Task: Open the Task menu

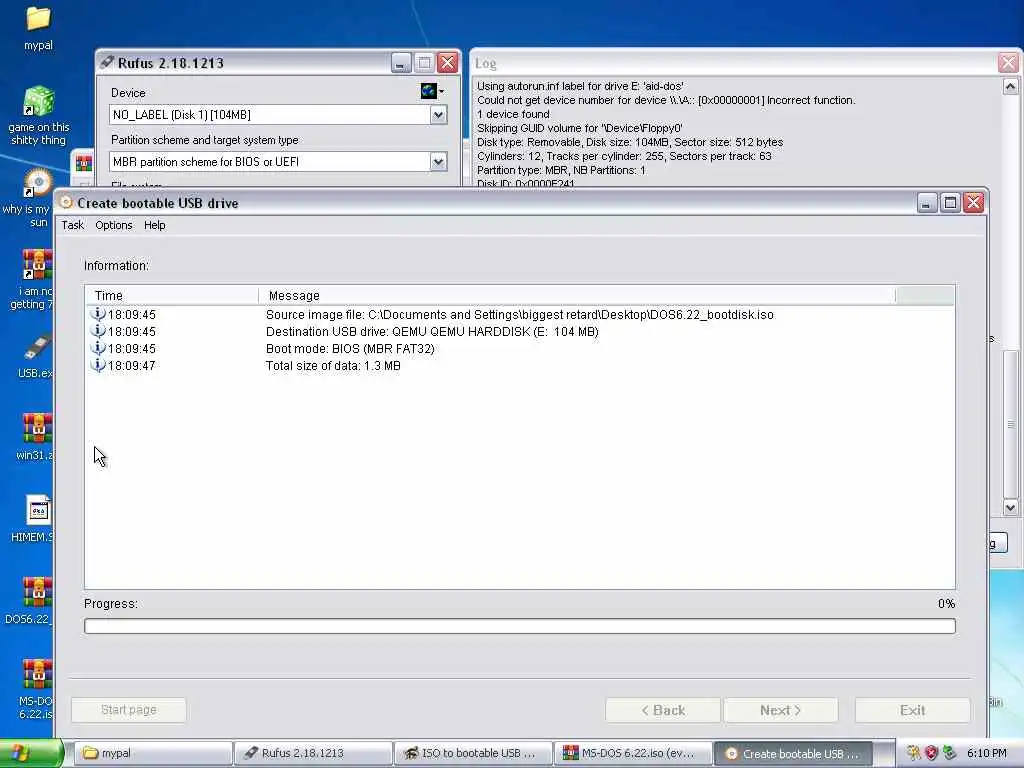Action: point(72,225)
